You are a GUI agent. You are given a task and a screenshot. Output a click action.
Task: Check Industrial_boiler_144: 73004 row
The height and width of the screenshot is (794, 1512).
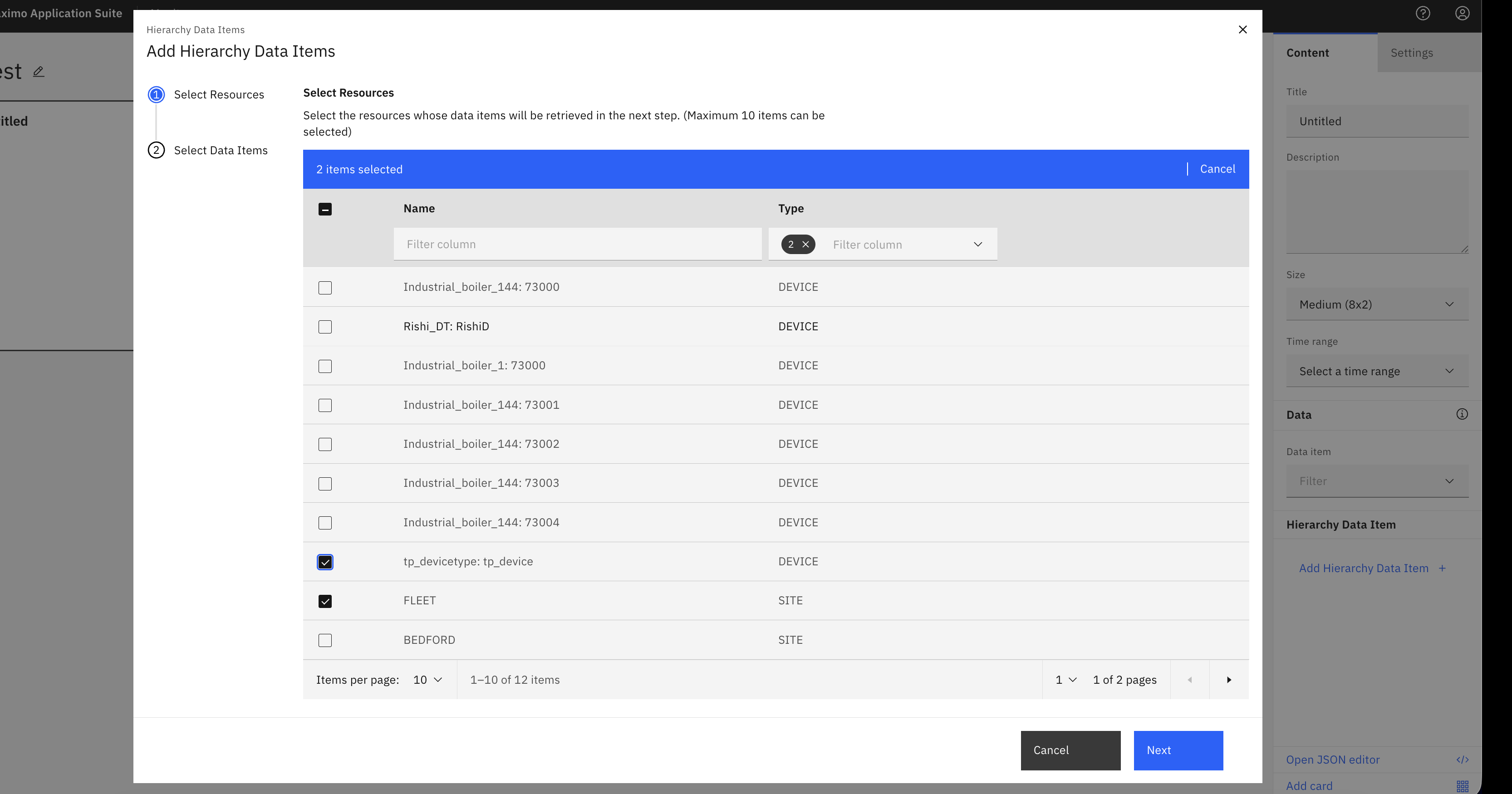click(x=325, y=523)
